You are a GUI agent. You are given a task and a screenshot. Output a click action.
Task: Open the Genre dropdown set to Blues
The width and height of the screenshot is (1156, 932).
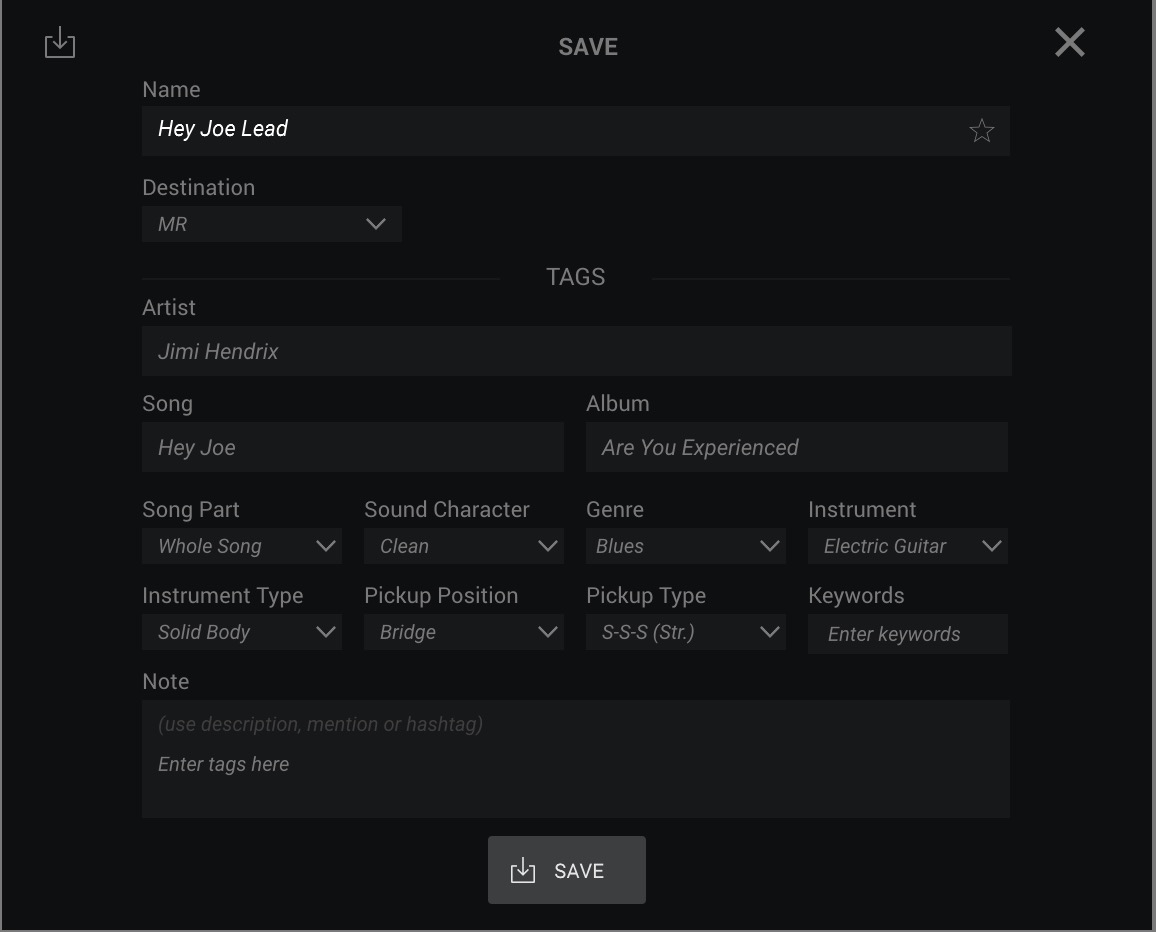coord(686,546)
